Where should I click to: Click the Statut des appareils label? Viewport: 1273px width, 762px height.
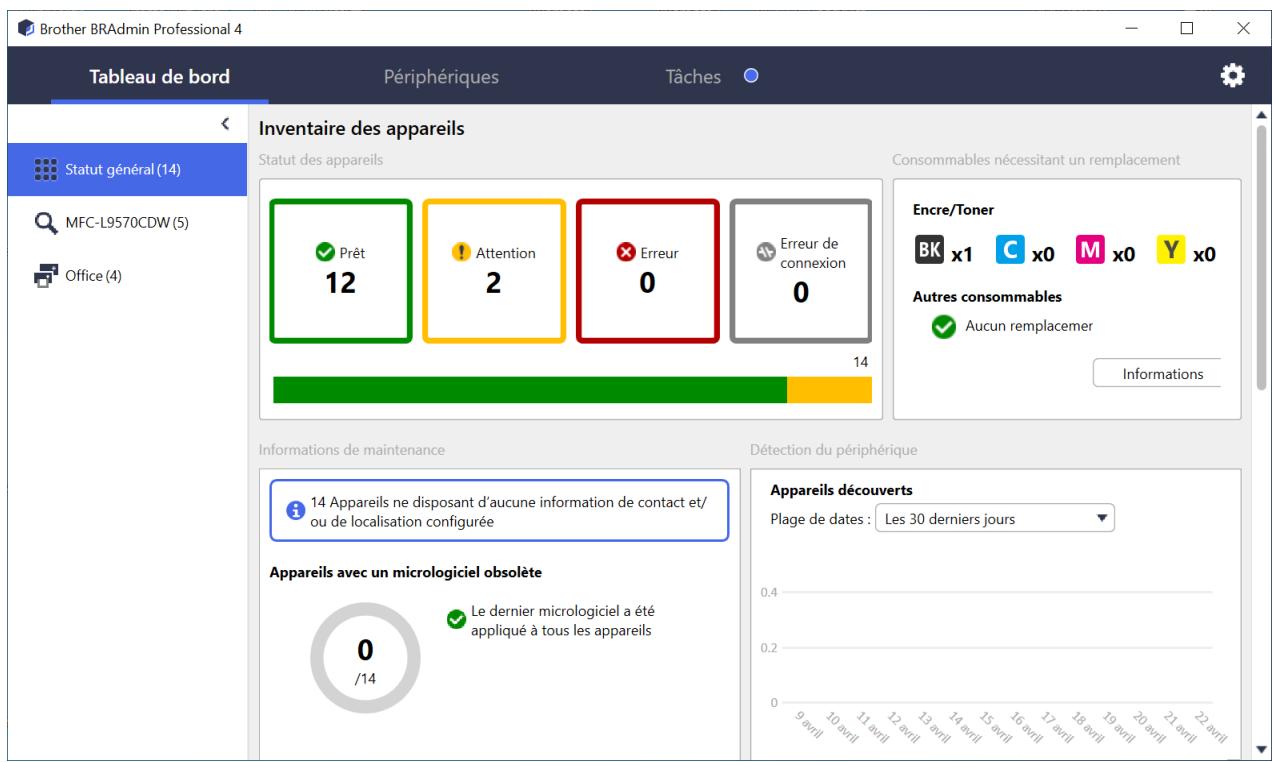(x=320, y=160)
